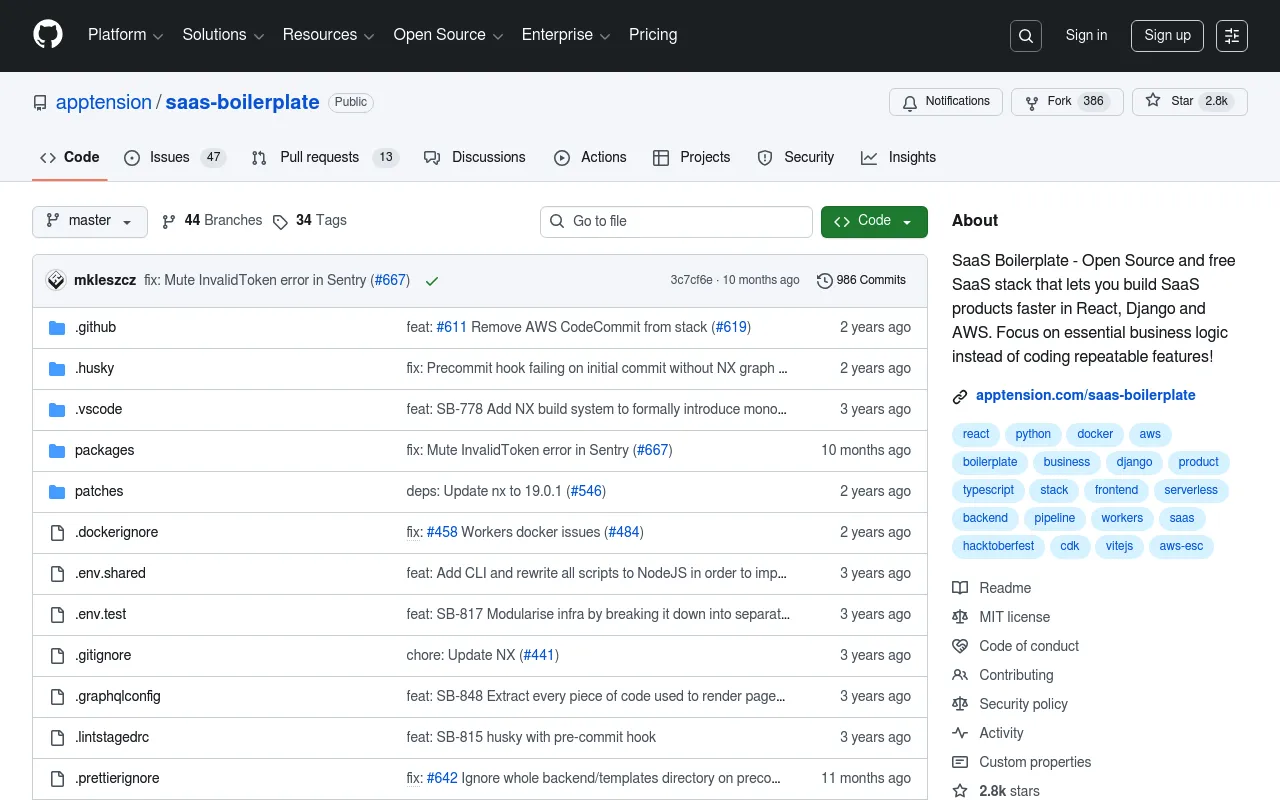This screenshot has height=800, width=1280.
Task: Expand the Platform navigation menu
Action: coord(124,35)
